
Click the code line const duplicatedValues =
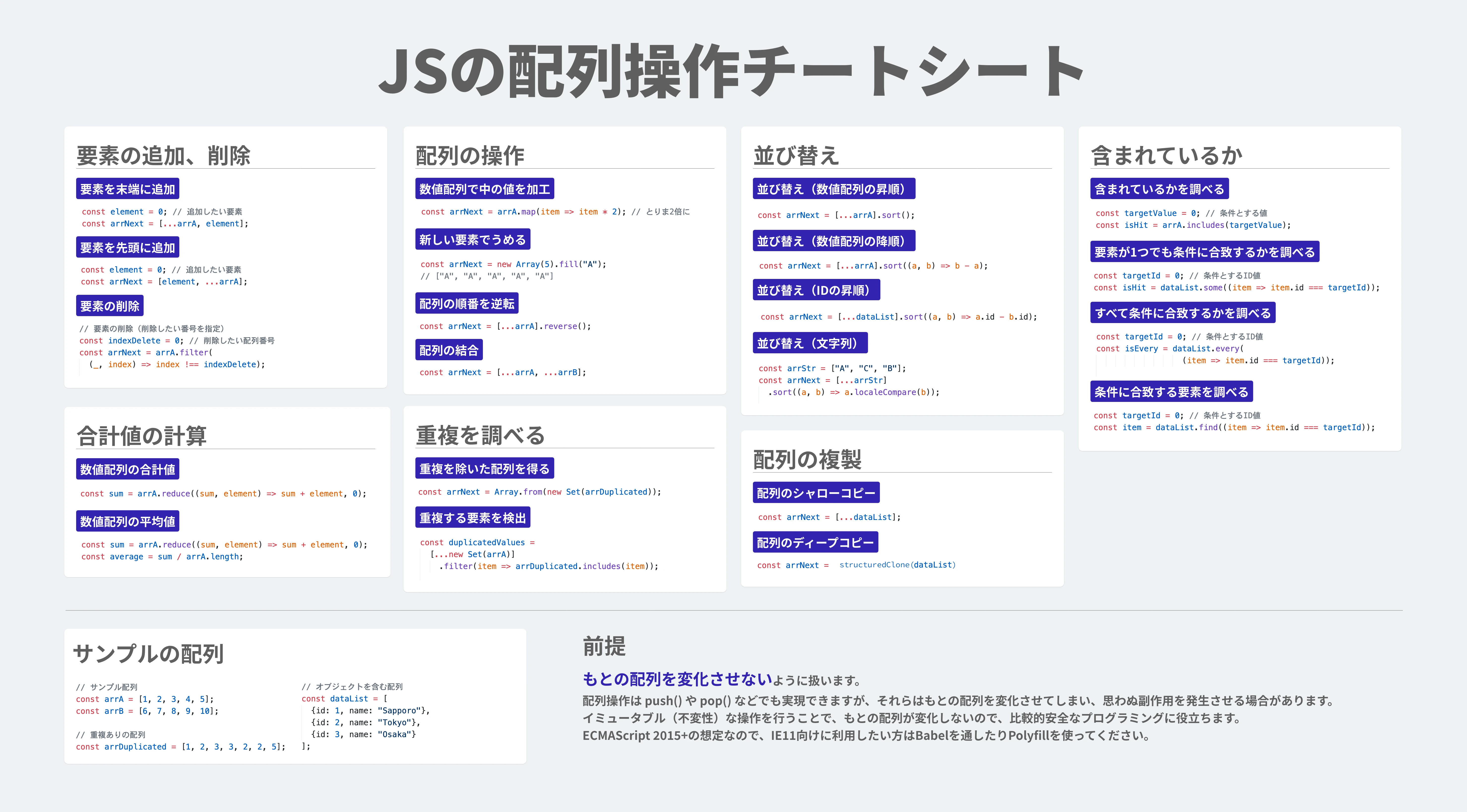tap(477, 543)
